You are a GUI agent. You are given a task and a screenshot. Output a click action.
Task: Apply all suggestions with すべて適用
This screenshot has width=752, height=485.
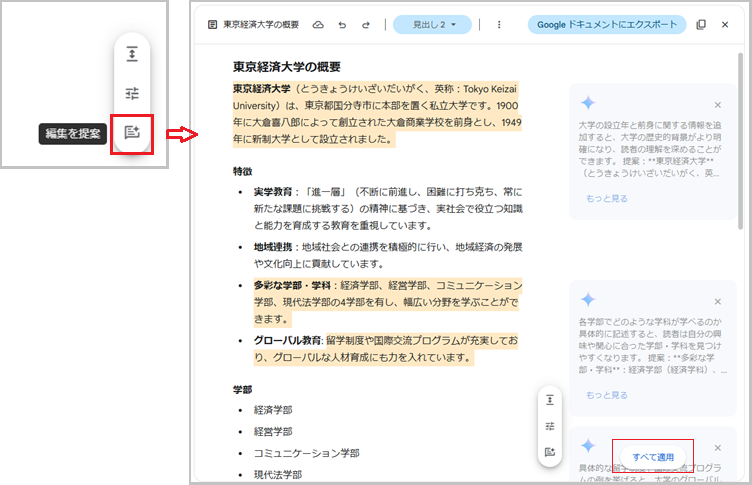[x=653, y=457]
